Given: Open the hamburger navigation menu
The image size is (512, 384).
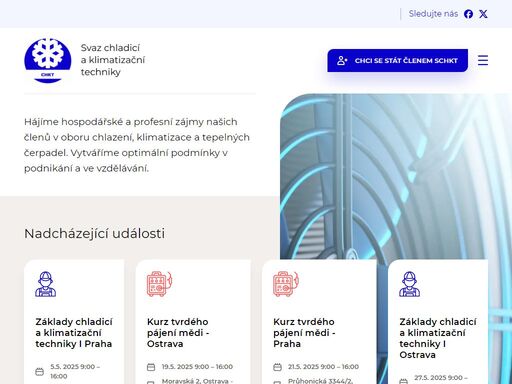Looking at the screenshot, I should click(483, 60).
